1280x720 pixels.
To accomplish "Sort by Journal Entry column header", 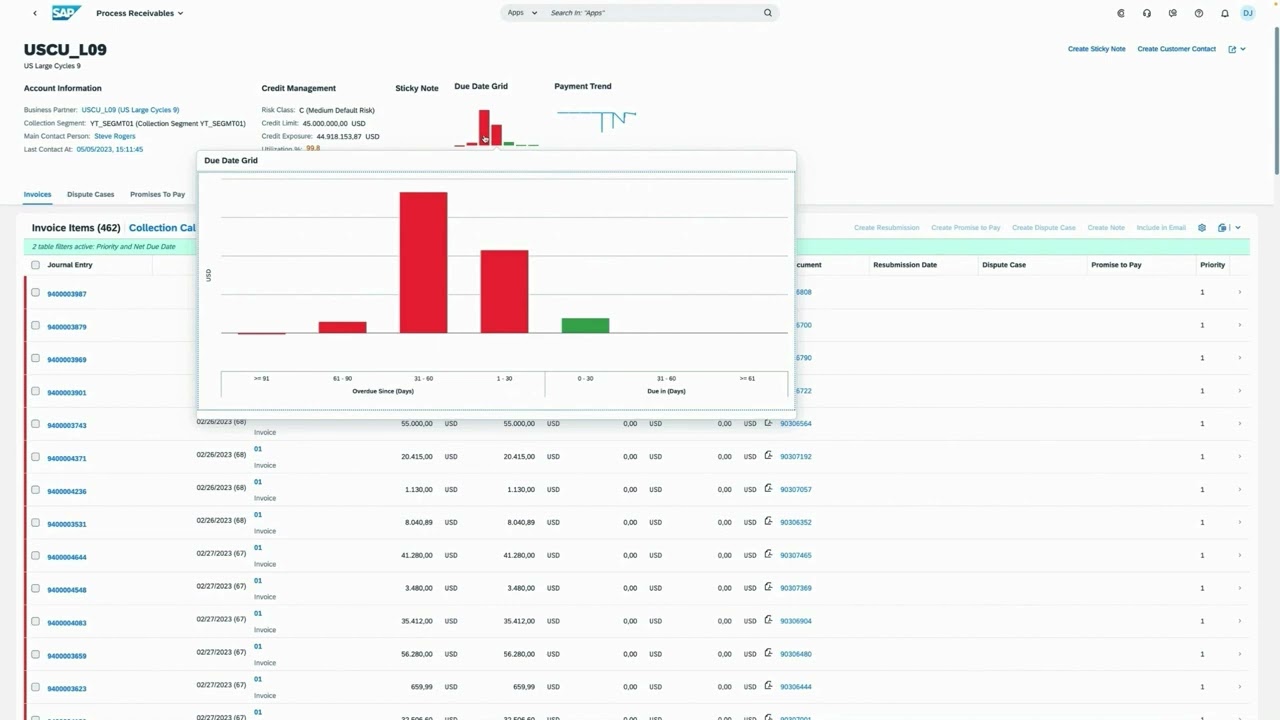I will 70,265.
